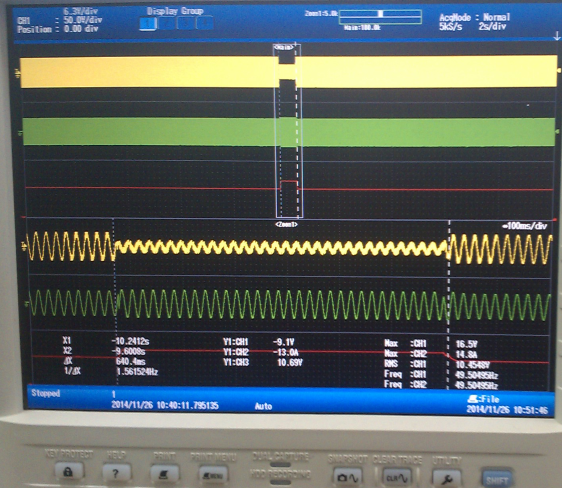562x488 pixels.
Task: Select Display Group 1 tab
Action: [x=148, y=24]
